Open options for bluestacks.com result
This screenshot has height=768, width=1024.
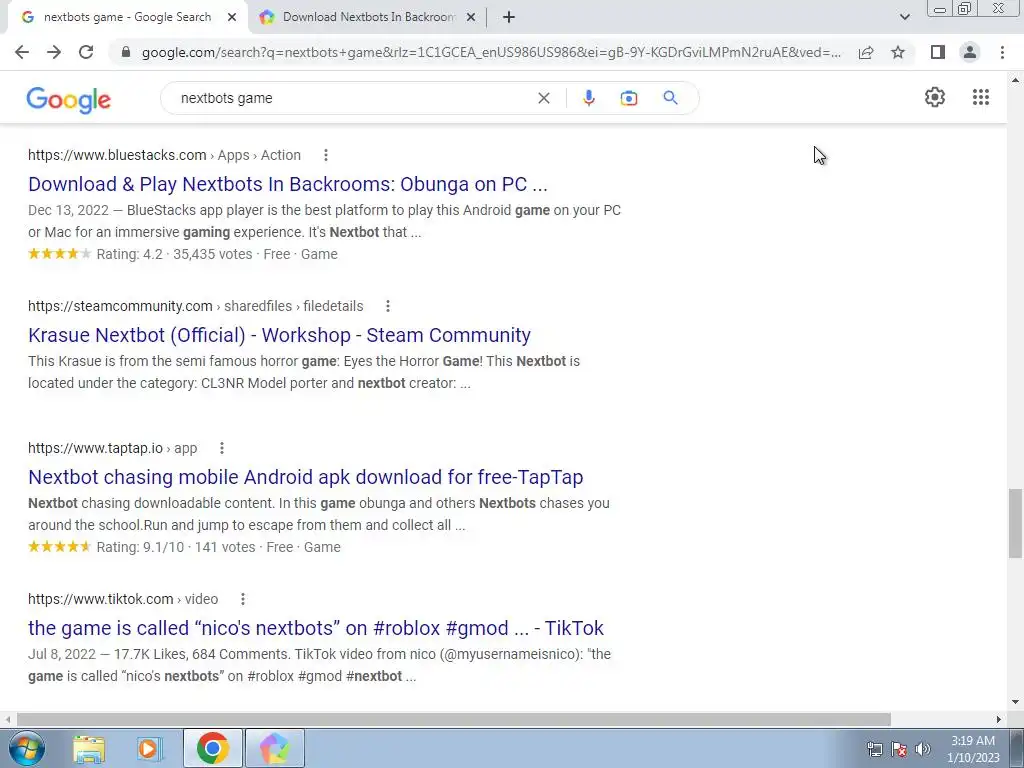tap(326, 155)
